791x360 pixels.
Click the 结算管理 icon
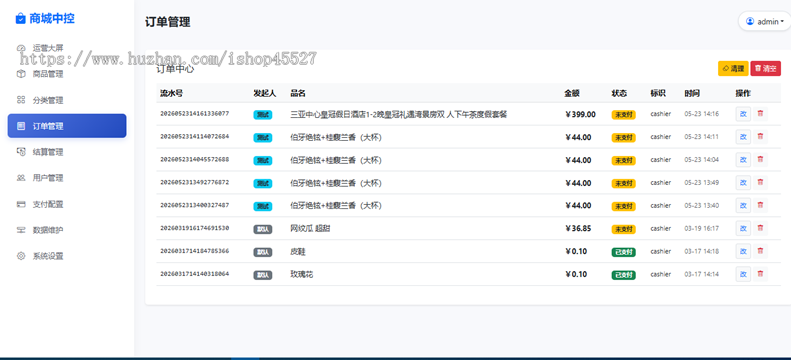tap(21, 152)
